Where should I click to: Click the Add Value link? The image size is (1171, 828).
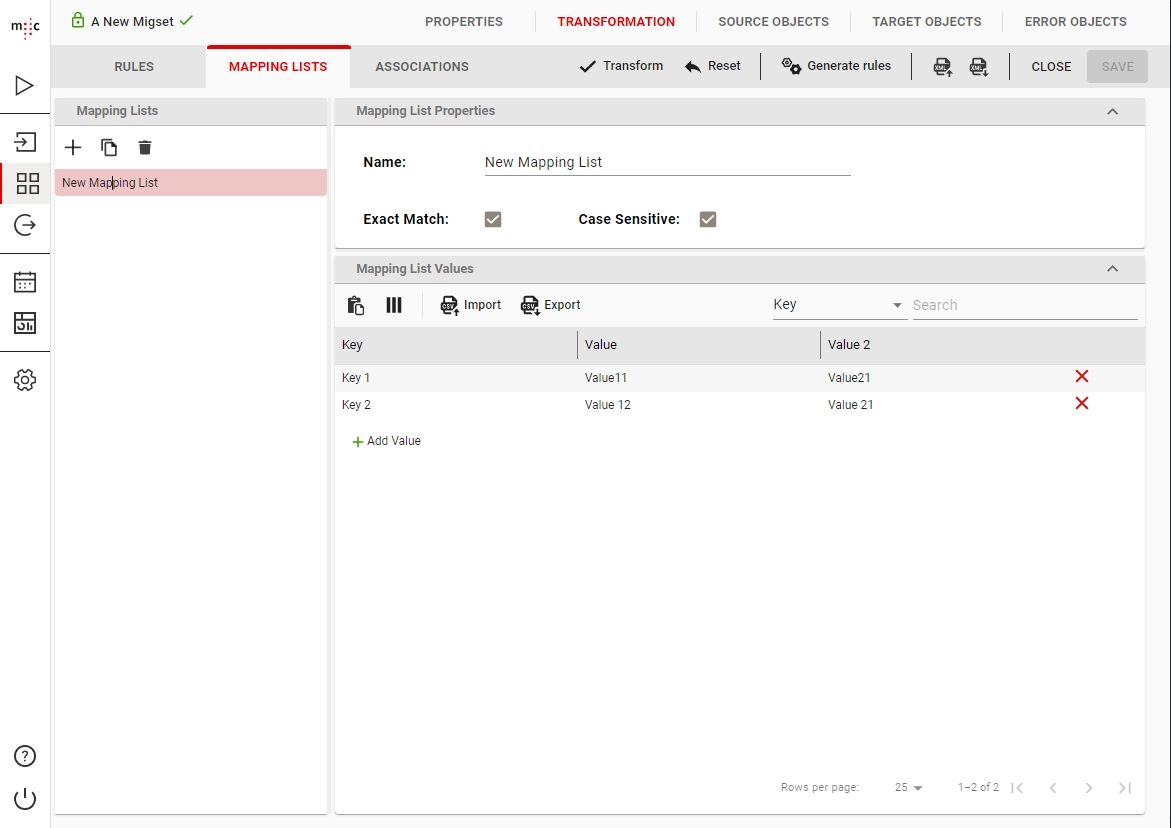(x=387, y=441)
